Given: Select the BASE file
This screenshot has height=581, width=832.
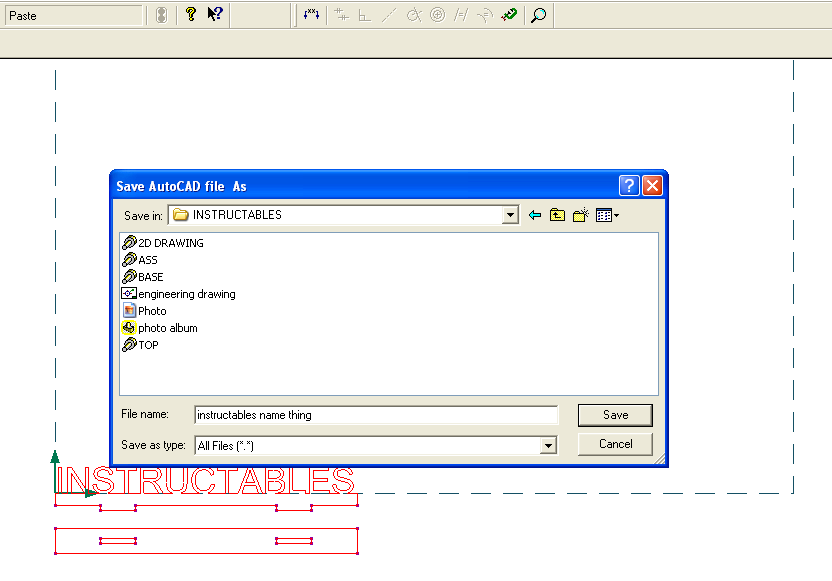Looking at the screenshot, I should coord(143,277).
